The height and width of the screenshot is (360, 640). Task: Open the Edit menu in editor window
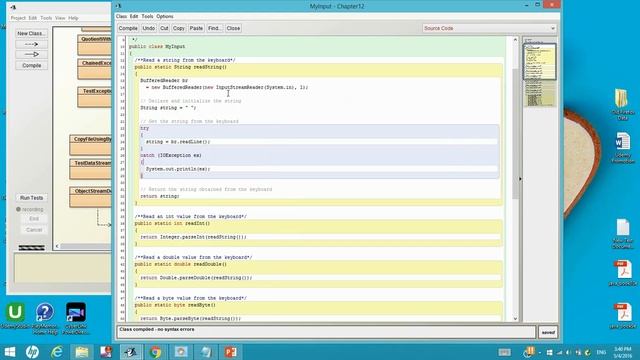click(134, 16)
